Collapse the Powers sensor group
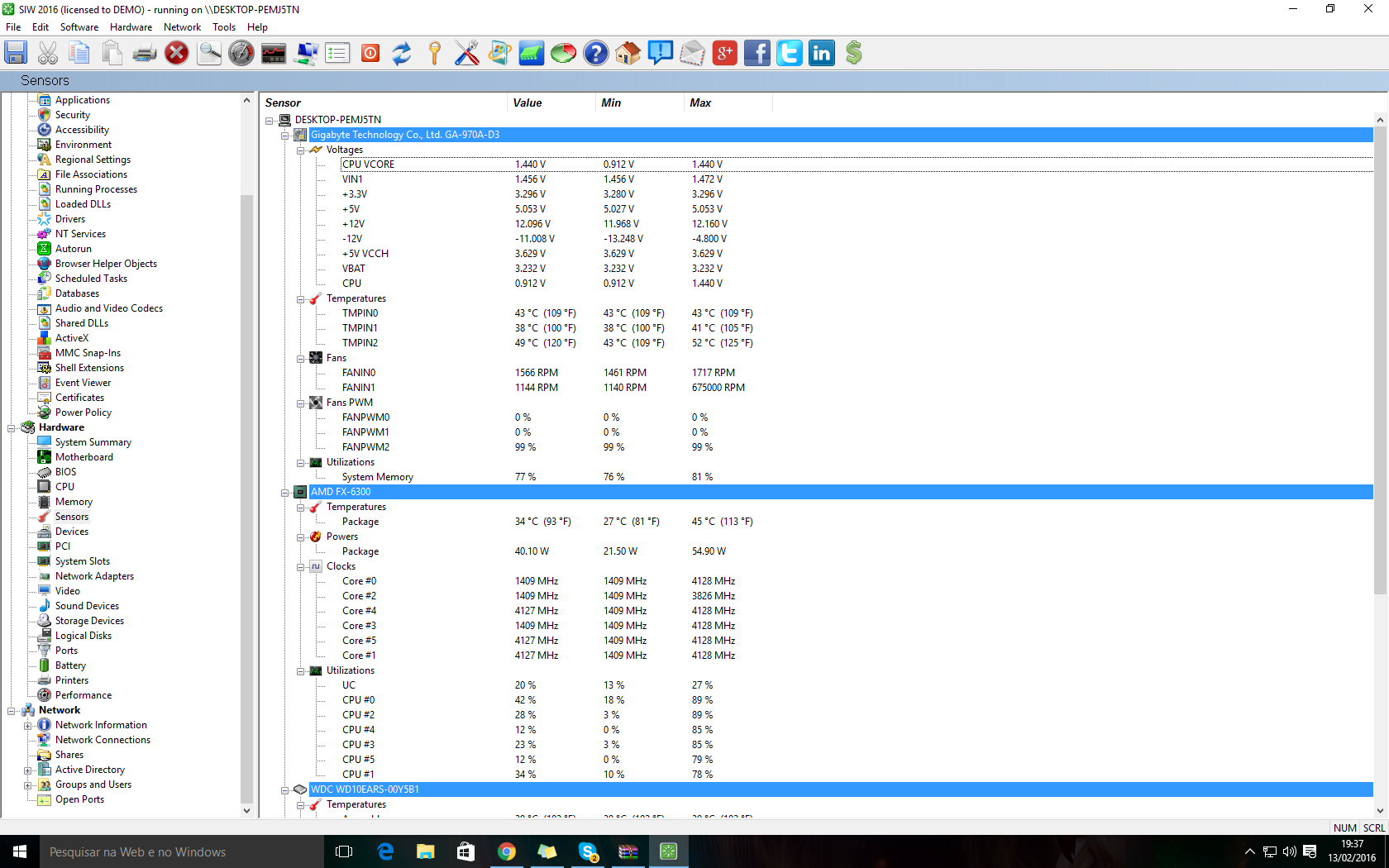1389x868 pixels. tap(301, 537)
